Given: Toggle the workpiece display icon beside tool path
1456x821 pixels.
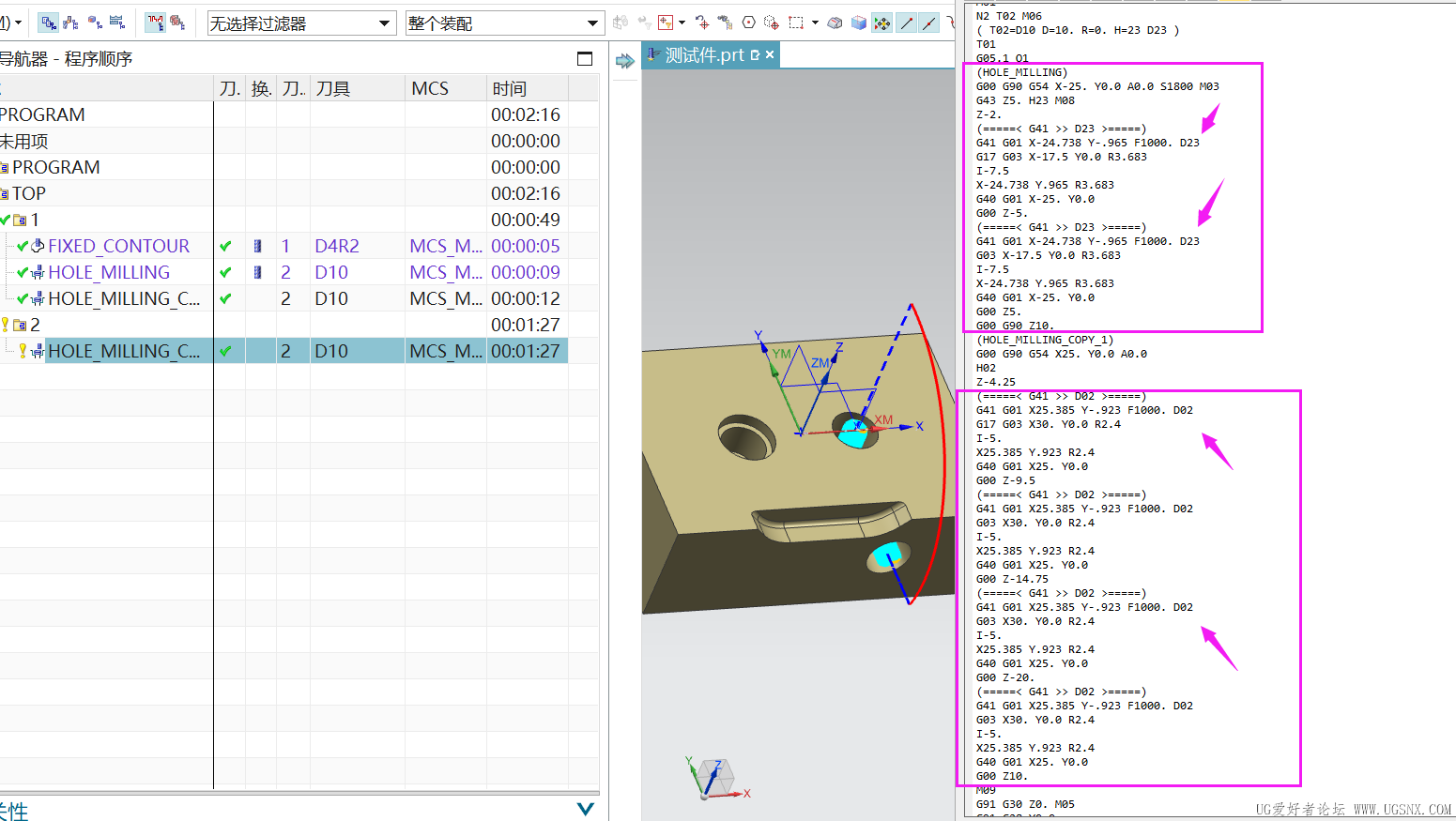Looking at the screenshot, I should [x=177, y=23].
